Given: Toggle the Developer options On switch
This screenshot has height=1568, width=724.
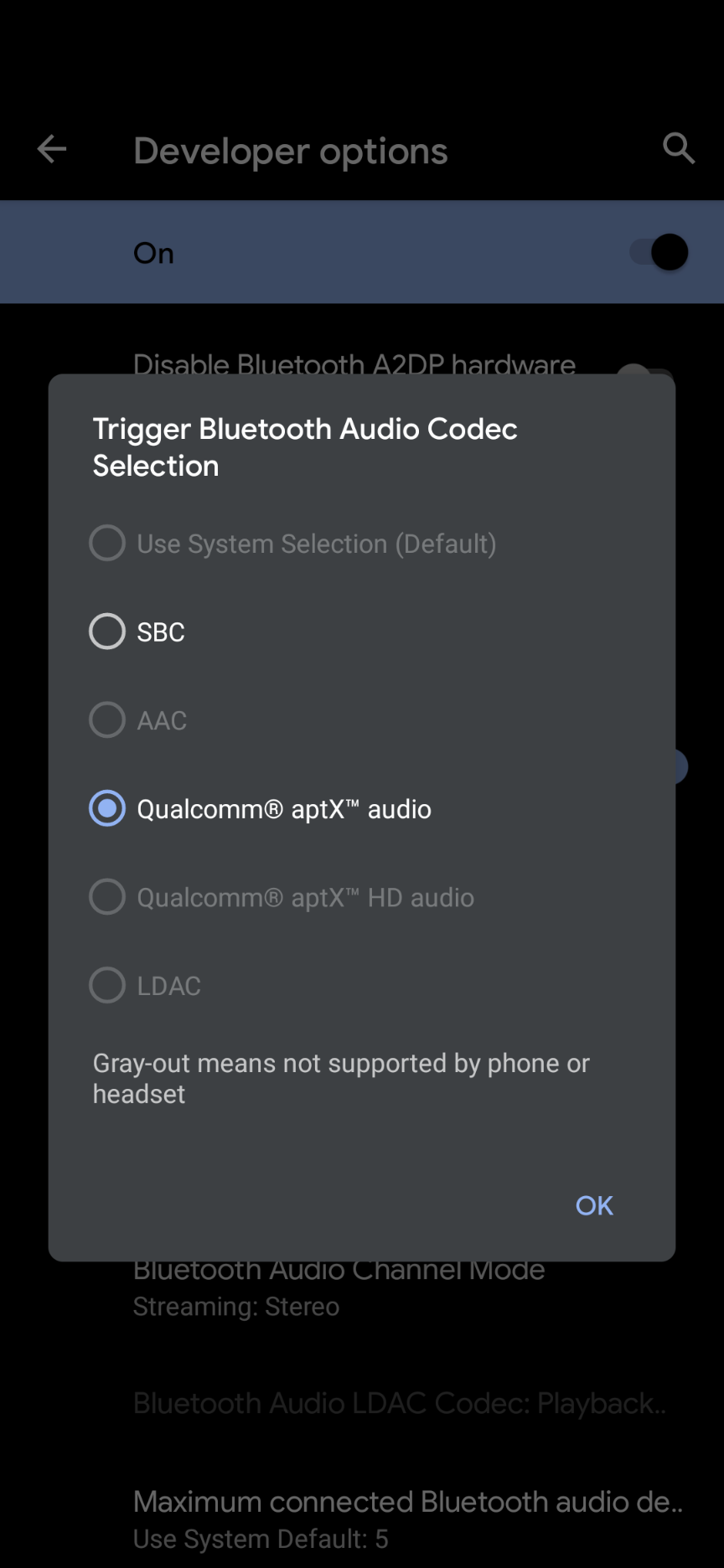Looking at the screenshot, I should click(x=659, y=252).
